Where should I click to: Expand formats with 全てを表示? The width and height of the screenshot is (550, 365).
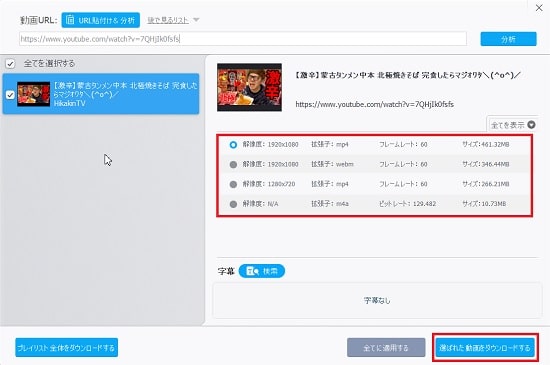[x=512, y=124]
